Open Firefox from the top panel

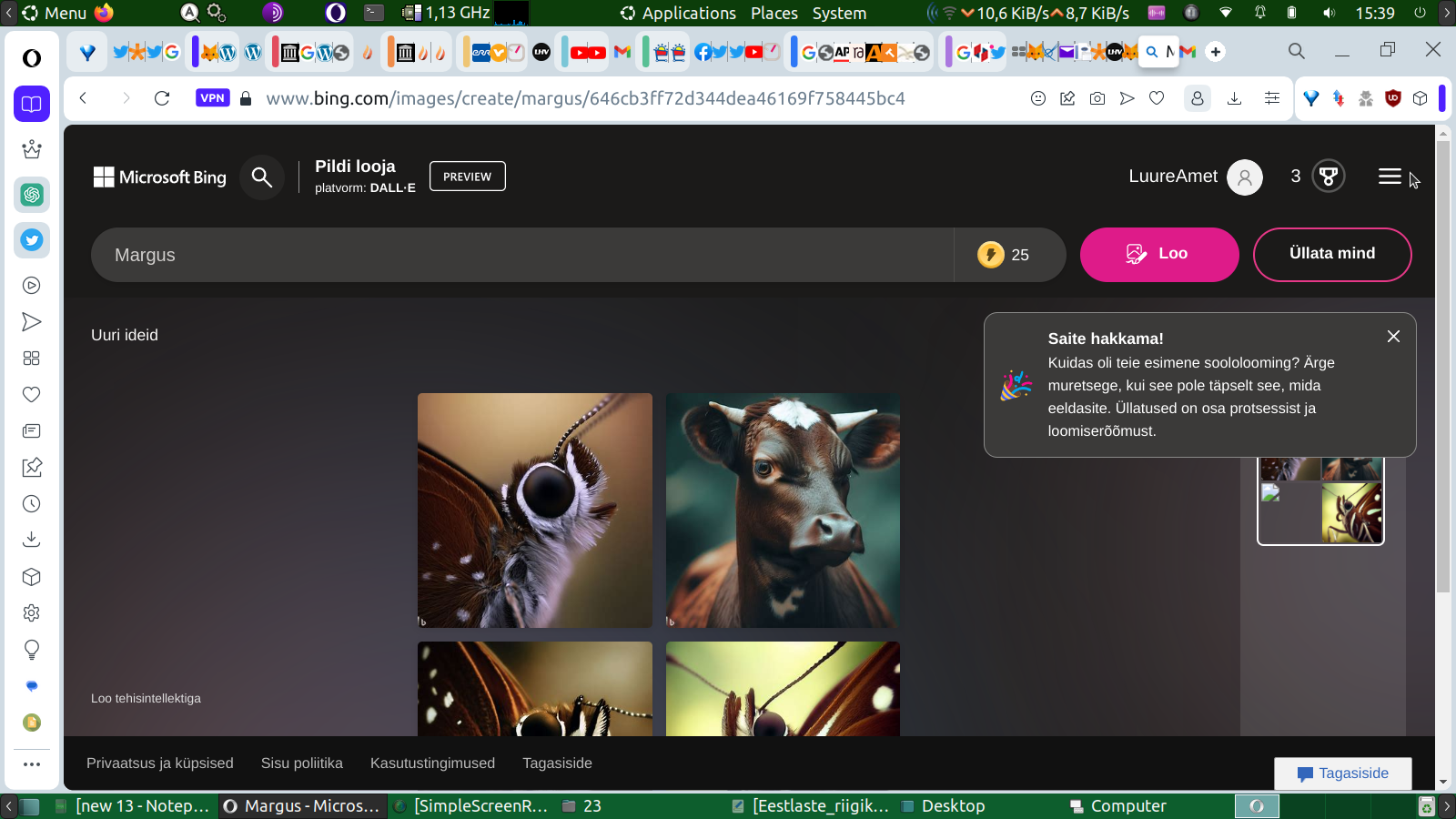tap(104, 13)
